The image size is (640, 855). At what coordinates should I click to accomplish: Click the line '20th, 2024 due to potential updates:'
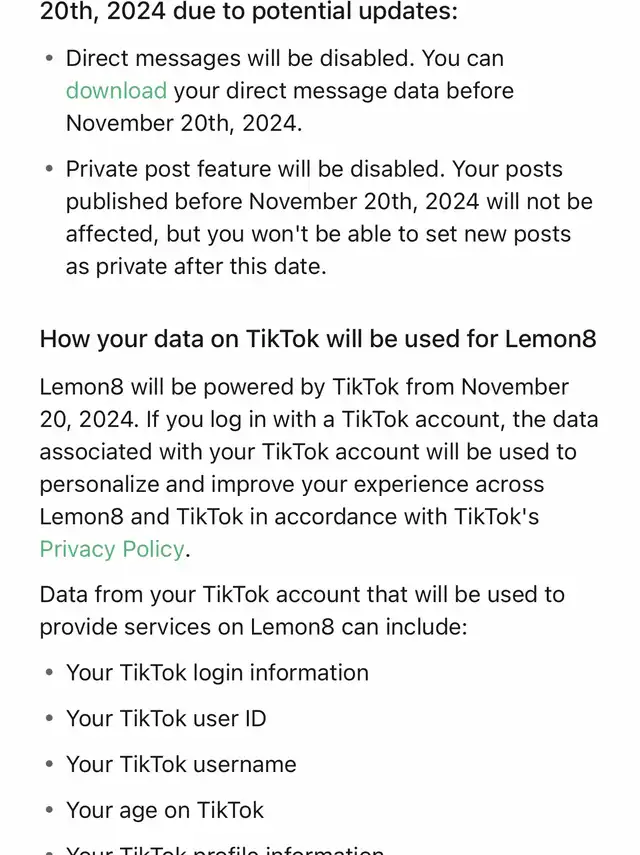click(248, 12)
